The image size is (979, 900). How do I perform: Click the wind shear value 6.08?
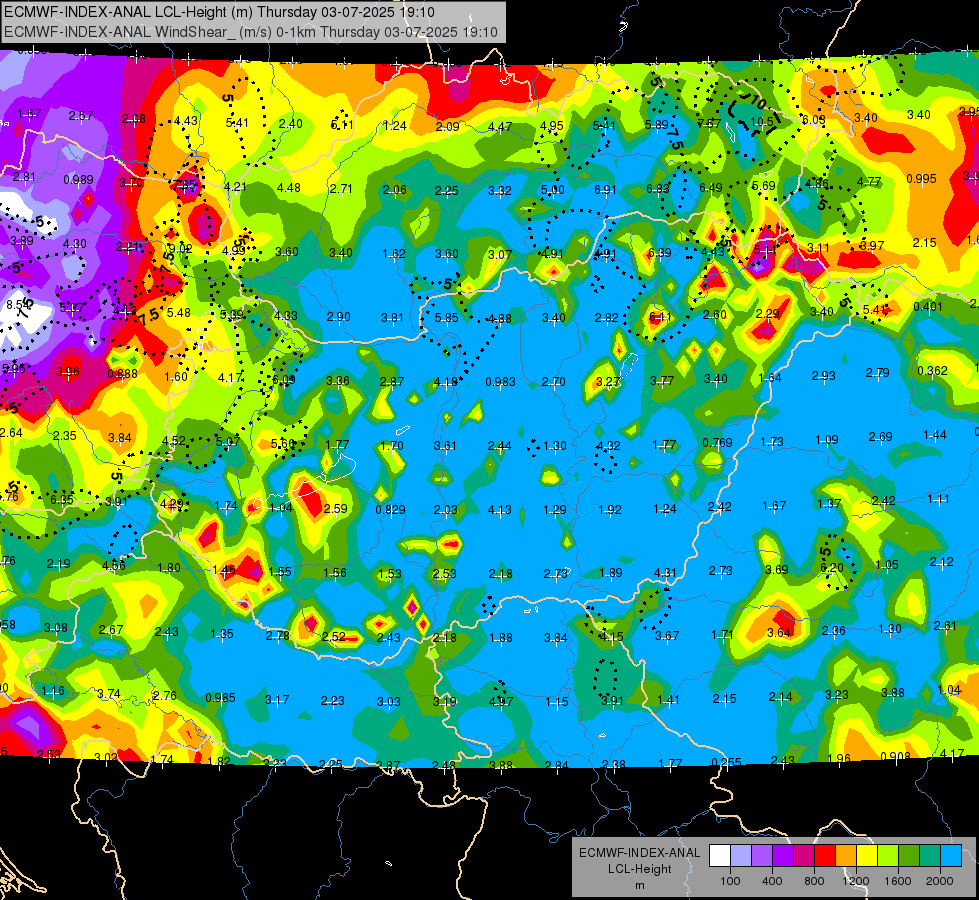pos(814,119)
